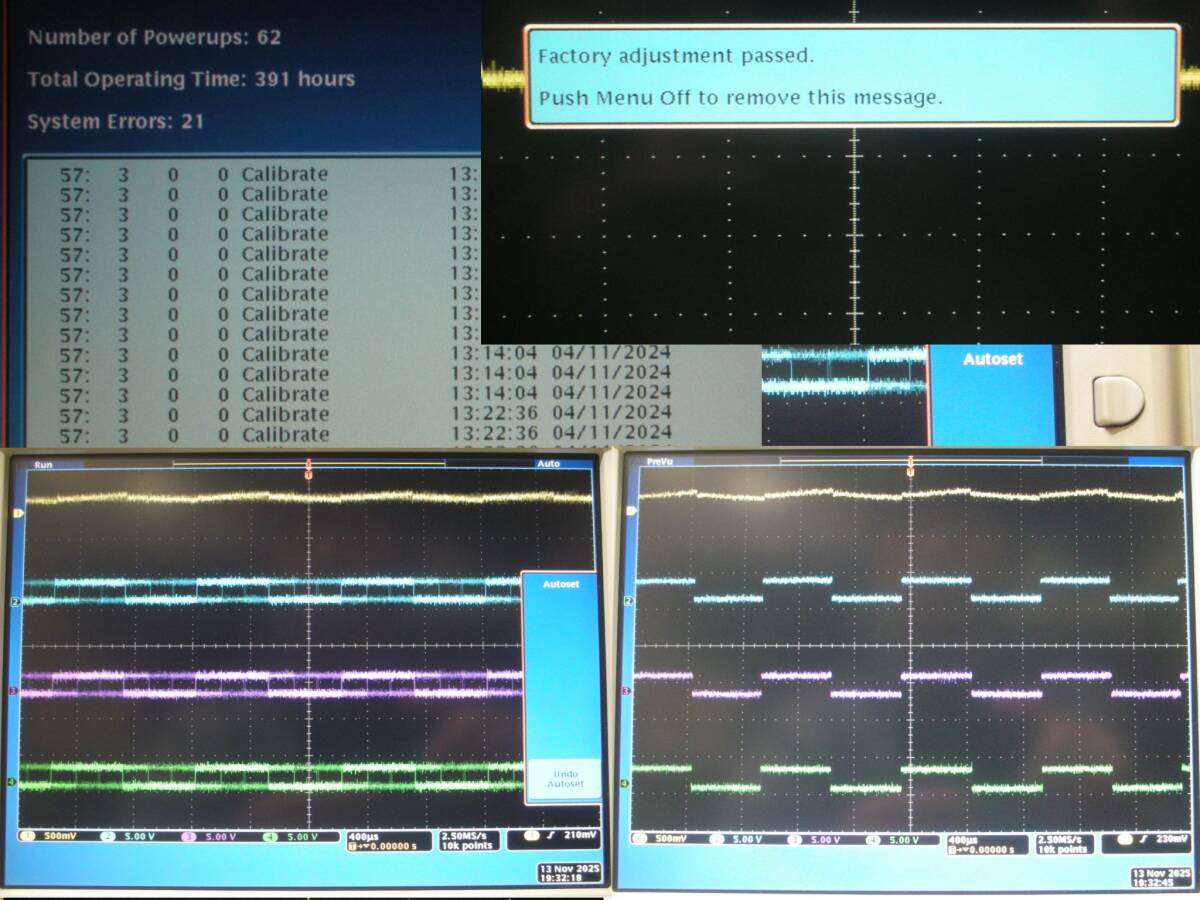
Task: Click the 2.50MS/s sample rate on PreVu screen
Action: coord(1060,839)
